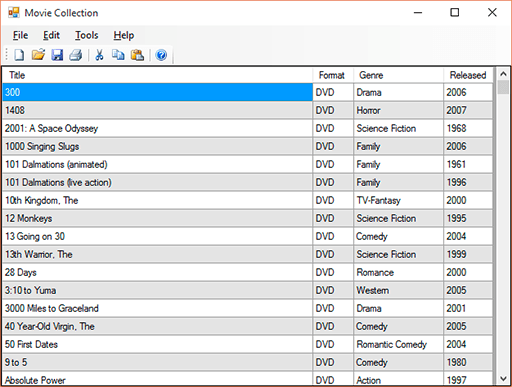Click the New document toolbar icon

coord(19,55)
